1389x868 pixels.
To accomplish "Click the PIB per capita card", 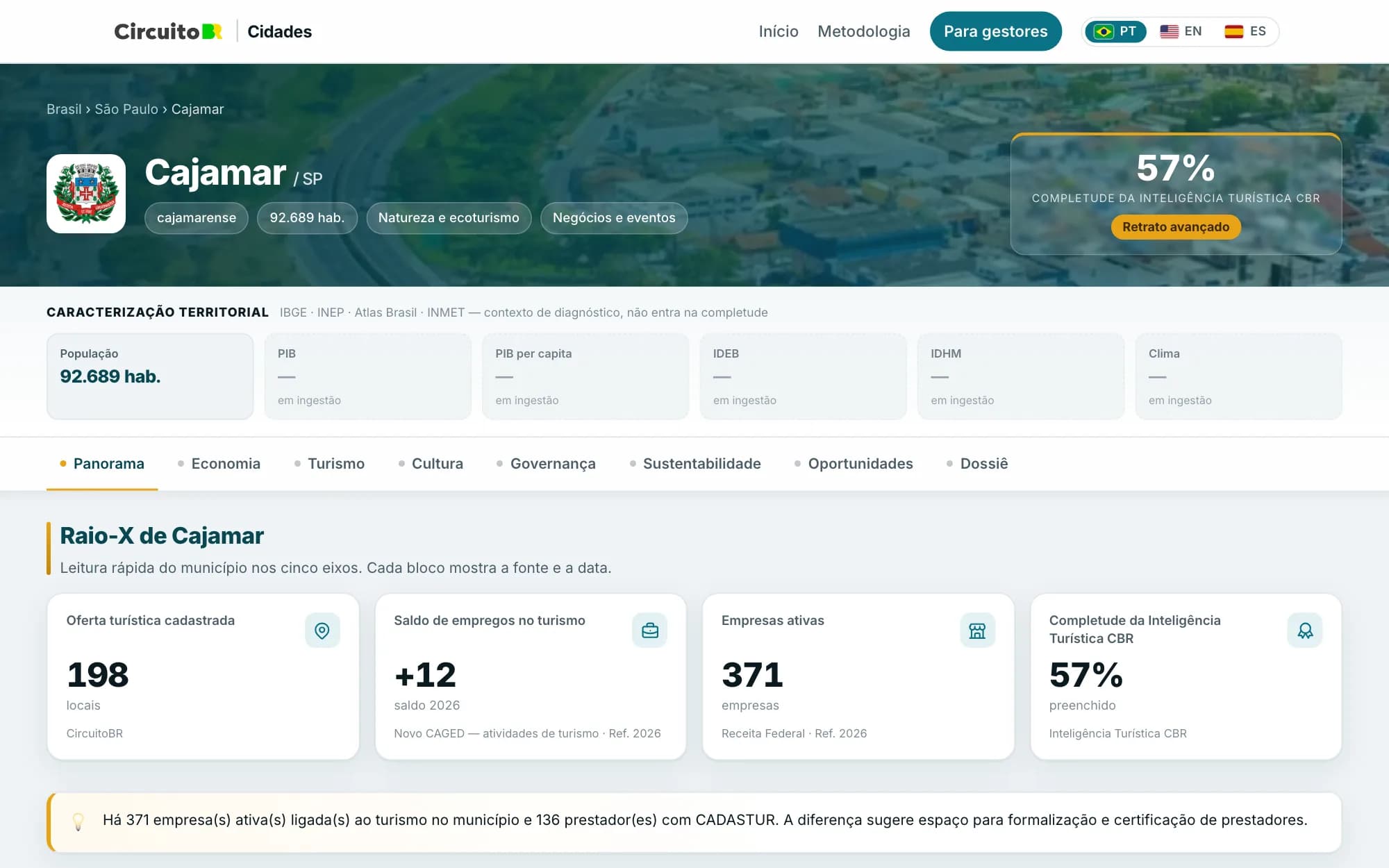I will 585,376.
